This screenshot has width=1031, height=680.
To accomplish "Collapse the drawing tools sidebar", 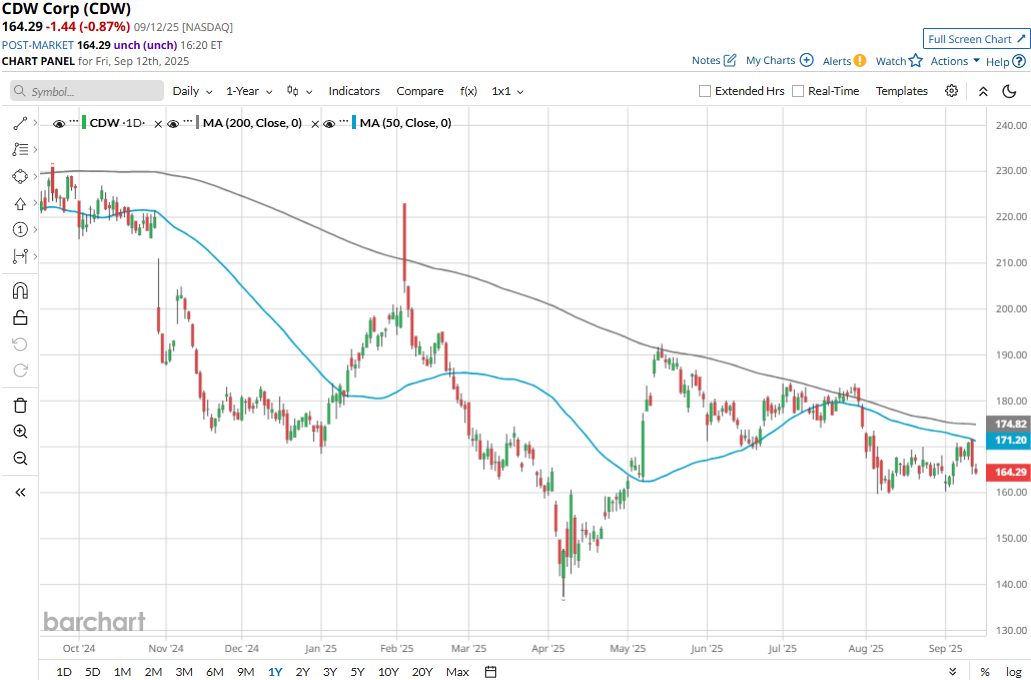I will tap(20, 492).
